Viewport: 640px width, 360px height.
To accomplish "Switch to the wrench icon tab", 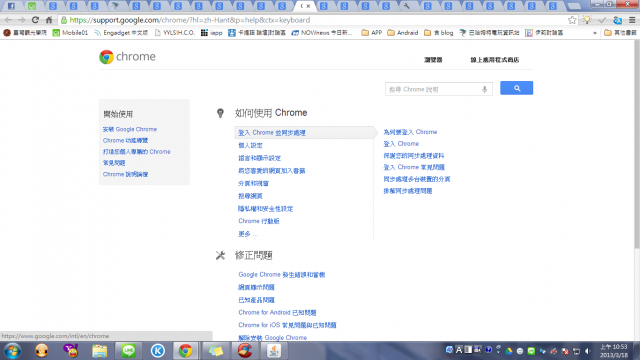I will pos(407,6).
